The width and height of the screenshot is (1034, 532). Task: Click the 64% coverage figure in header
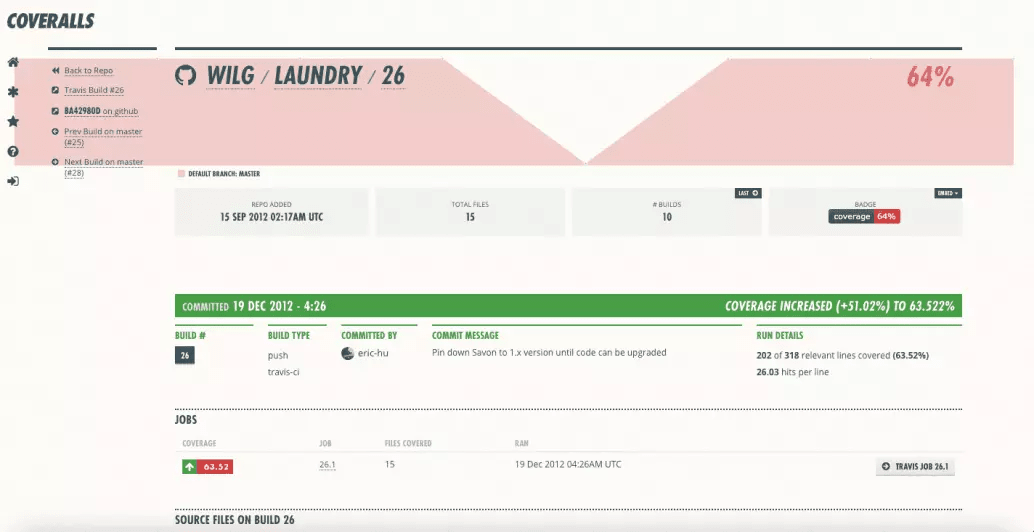pyautogui.click(x=930, y=77)
